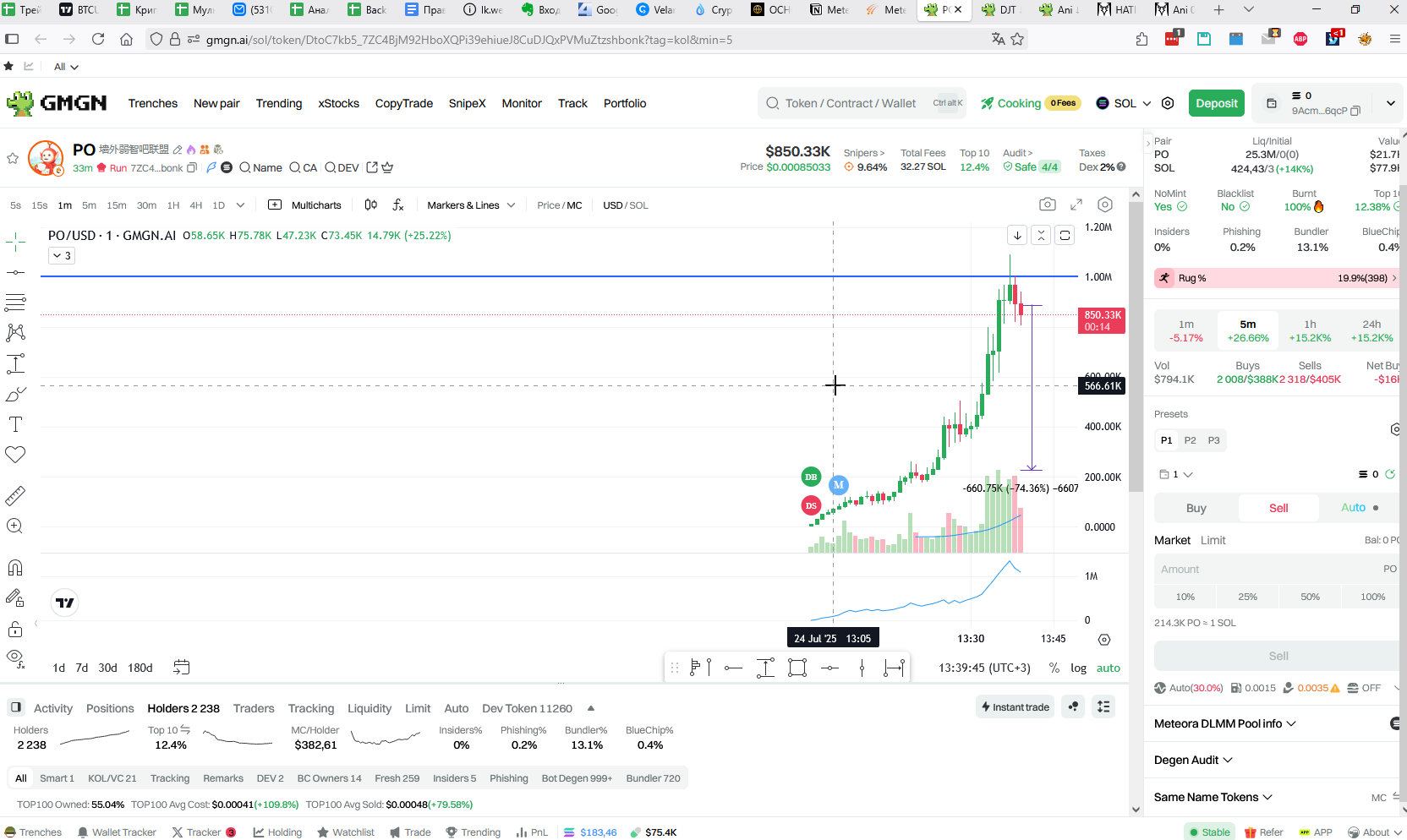Open the wallet icon next to Deposit
This screenshot has width=1407, height=840.
pyautogui.click(x=1271, y=103)
